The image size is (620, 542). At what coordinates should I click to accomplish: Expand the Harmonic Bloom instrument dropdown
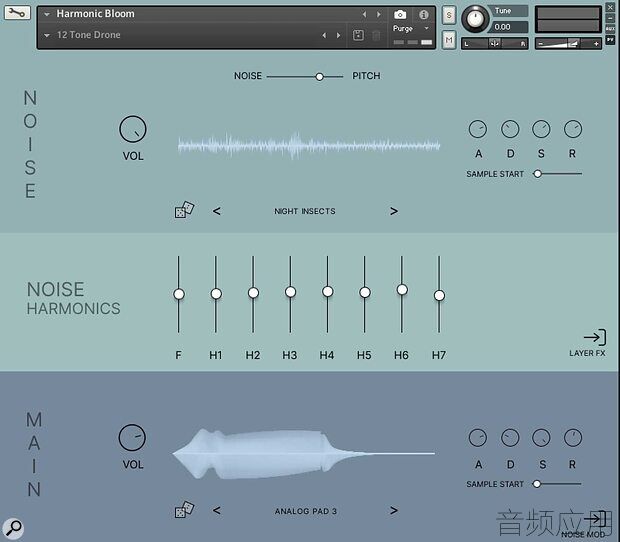[47, 14]
